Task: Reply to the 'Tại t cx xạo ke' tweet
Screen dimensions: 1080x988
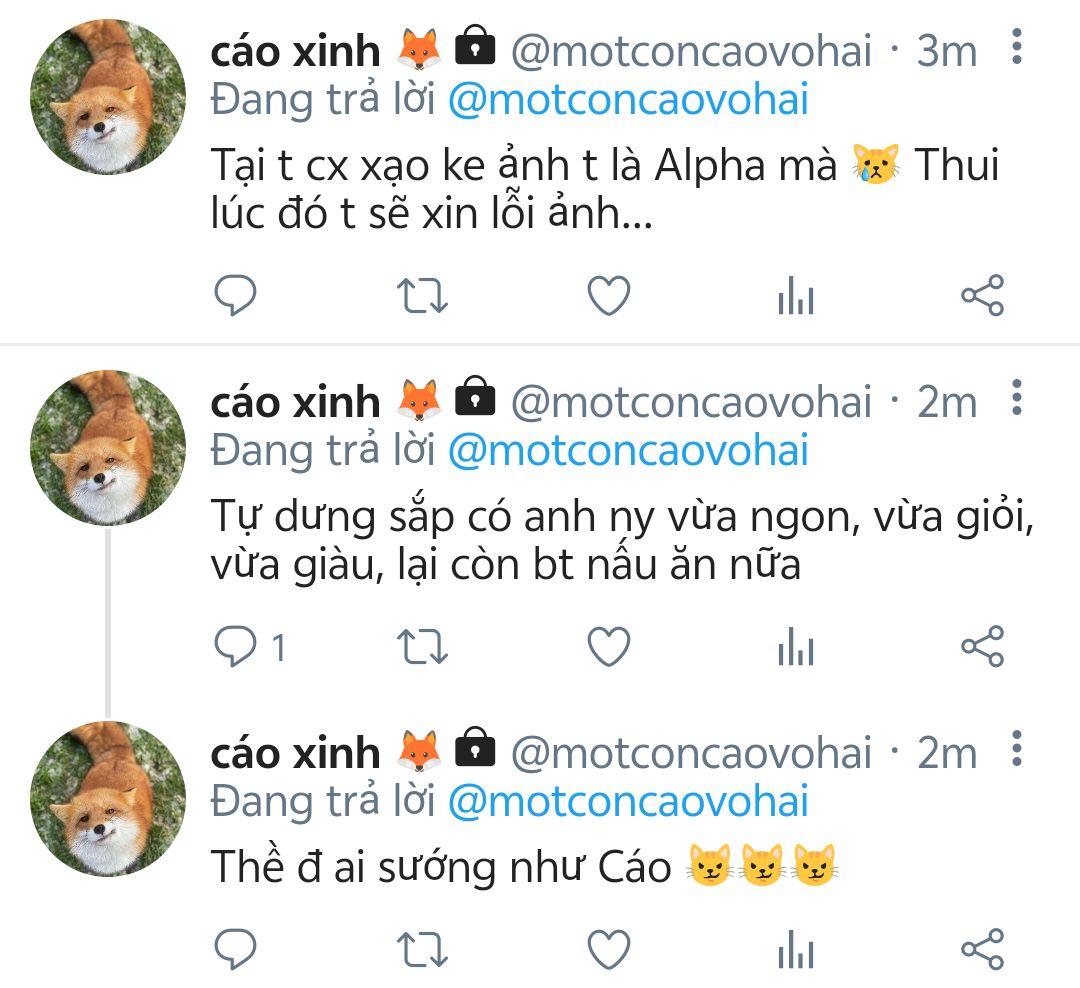Action: [x=236, y=296]
